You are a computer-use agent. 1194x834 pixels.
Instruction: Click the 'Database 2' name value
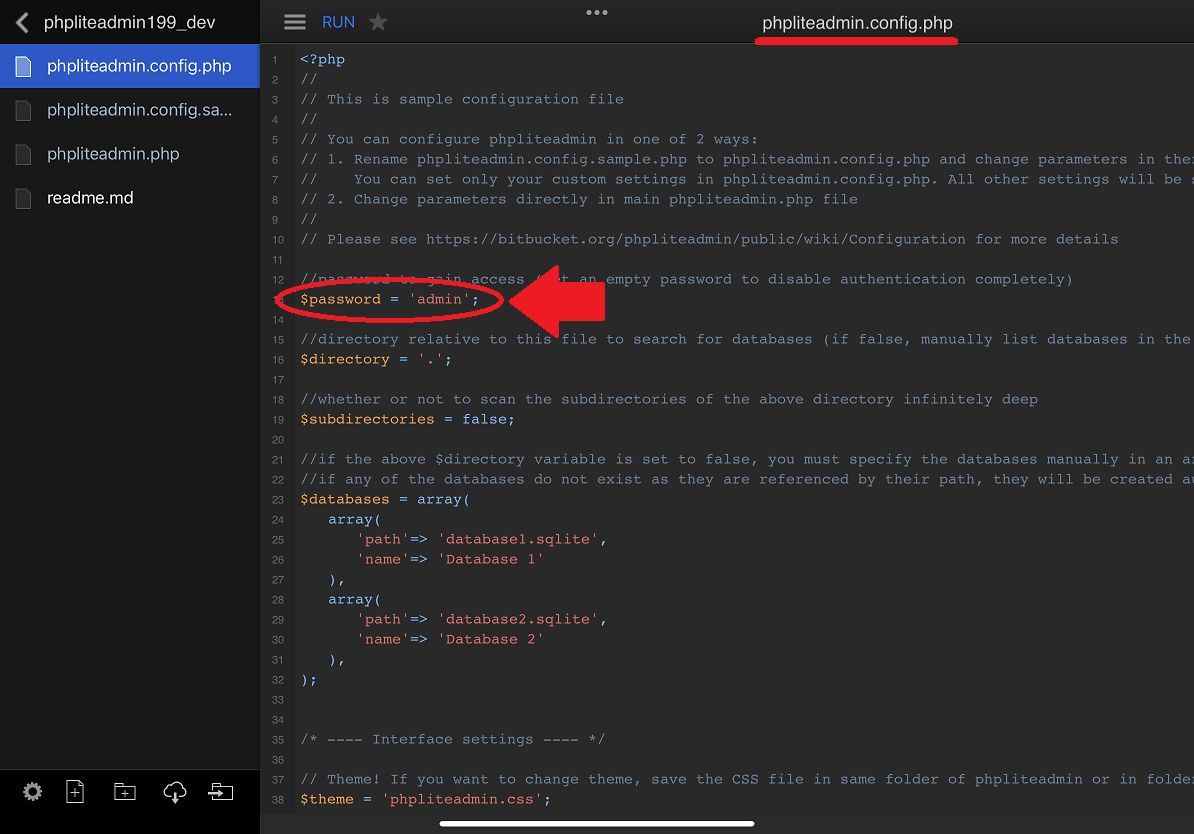490,639
